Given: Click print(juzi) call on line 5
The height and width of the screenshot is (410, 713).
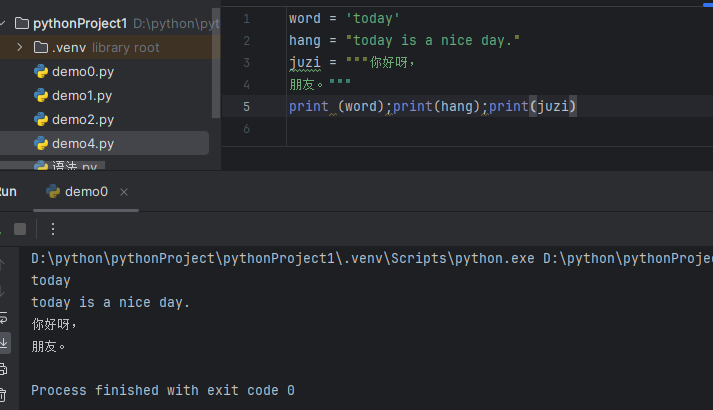Looking at the screenshot, I should point(532,106).
